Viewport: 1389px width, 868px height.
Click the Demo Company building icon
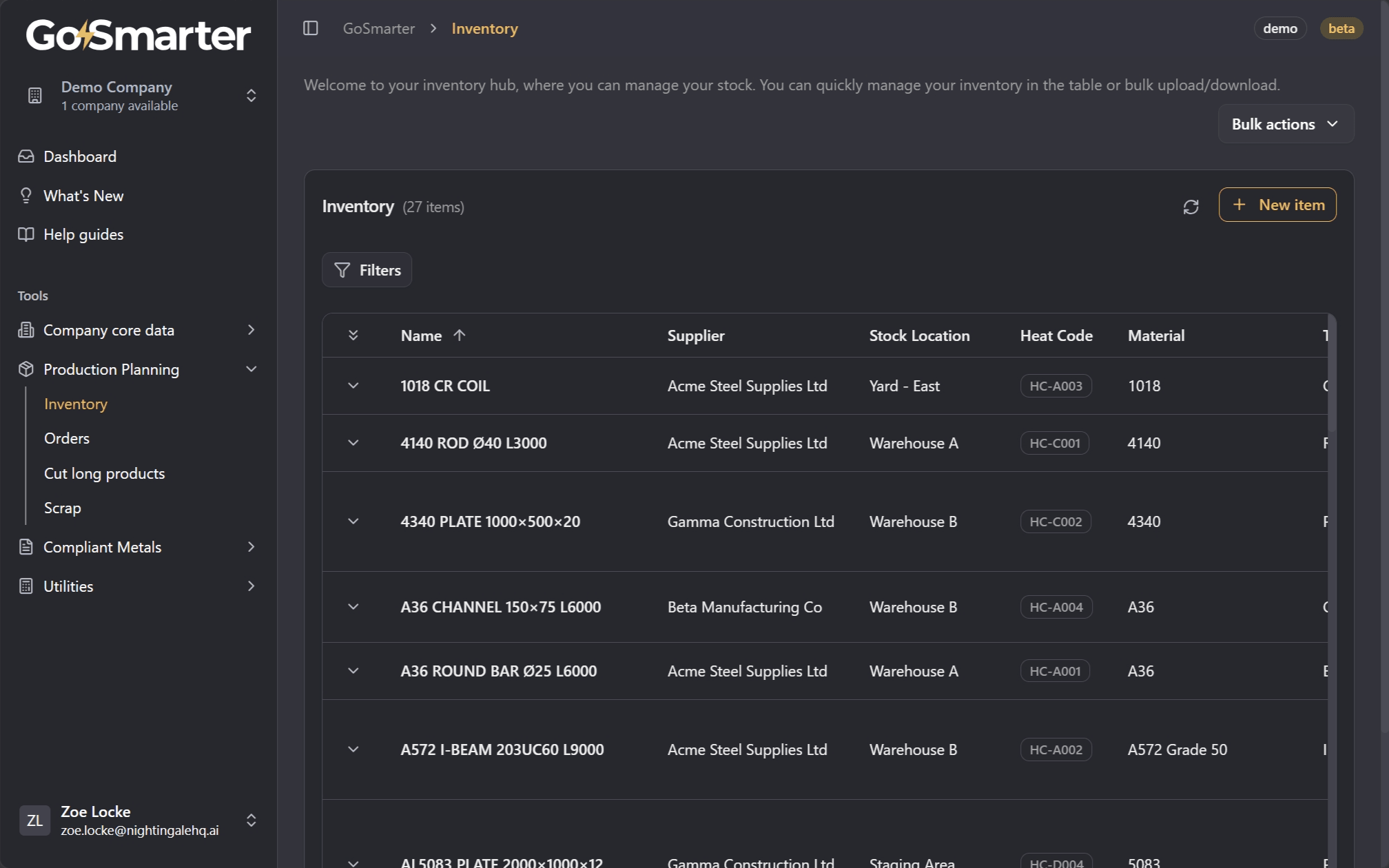click(35, 95)
